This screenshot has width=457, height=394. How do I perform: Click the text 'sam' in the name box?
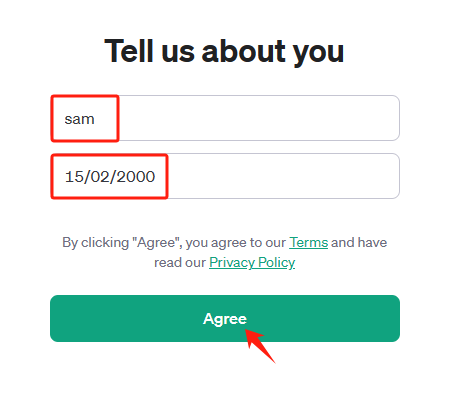click(x=79, y=119)
